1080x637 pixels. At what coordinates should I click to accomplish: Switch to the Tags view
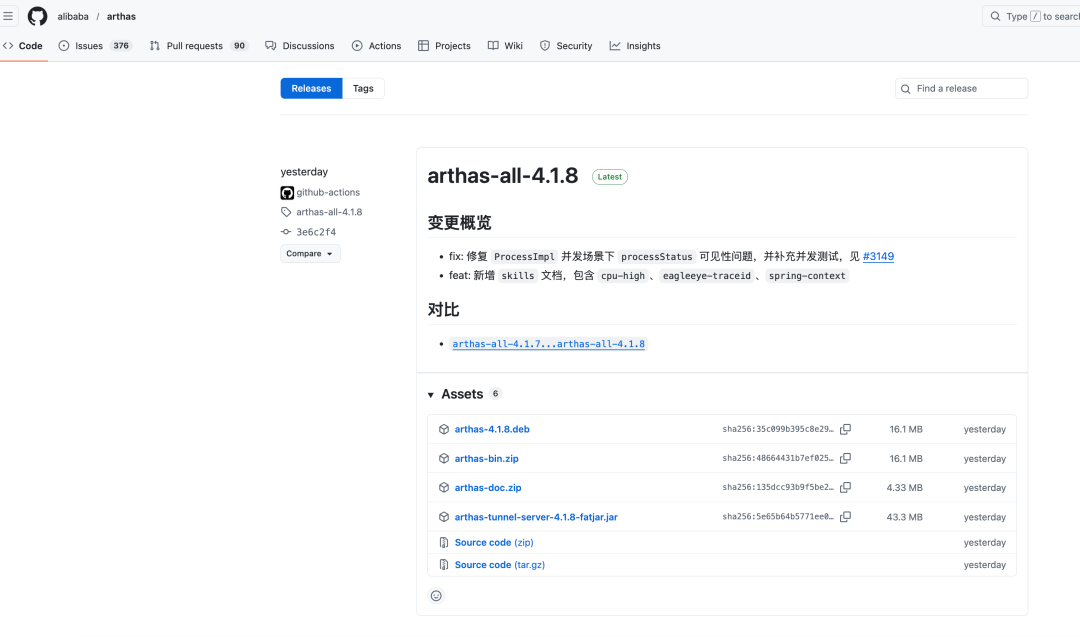point(363,88)
